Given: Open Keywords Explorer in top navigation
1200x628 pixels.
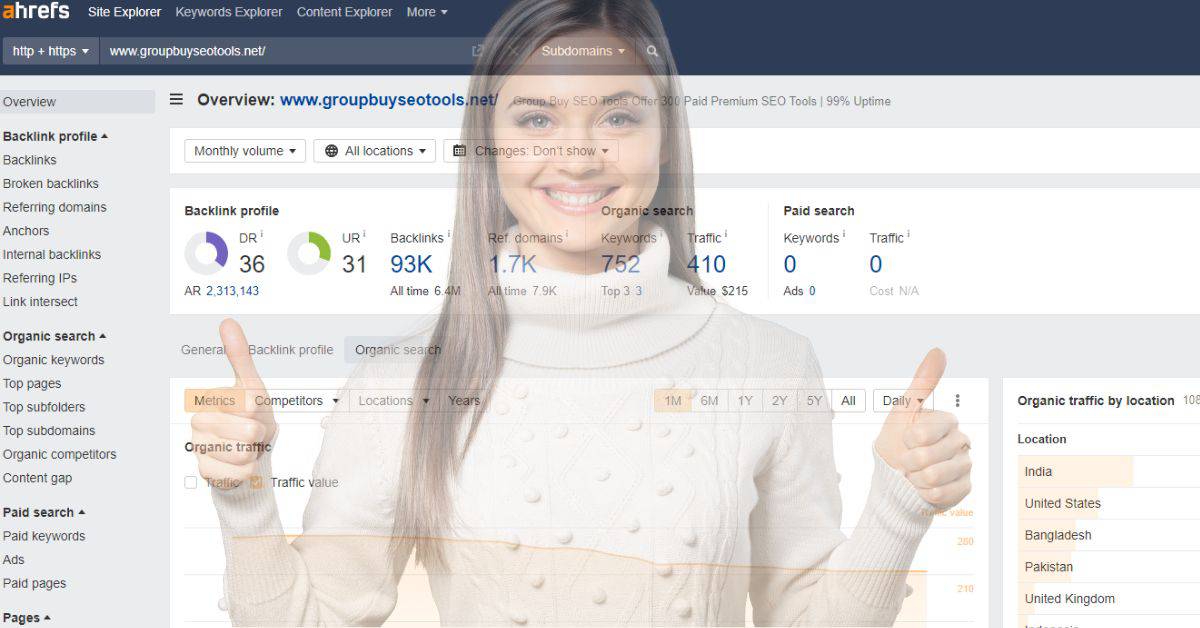Looking at the screenshot, I should pyautogui.click(x=229, y=12).
